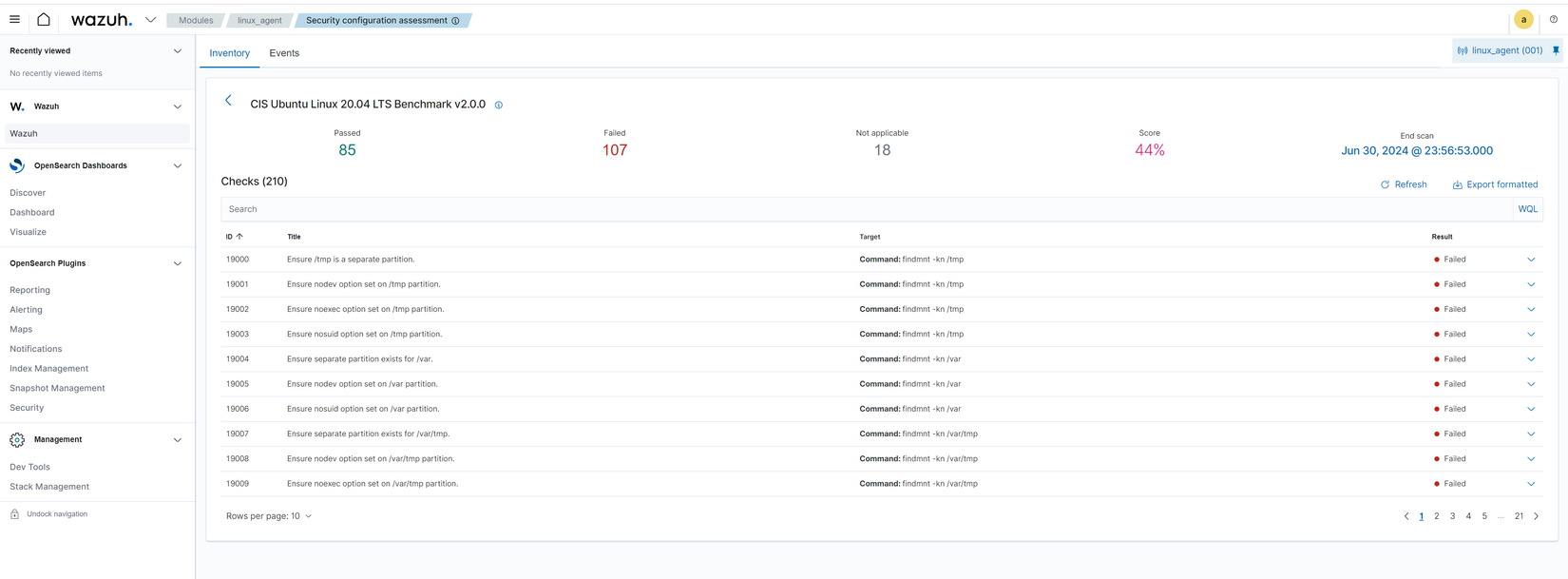Click the Management gear icon
This screenshot has height=579, width=1568.
click(x=17, y=439)
